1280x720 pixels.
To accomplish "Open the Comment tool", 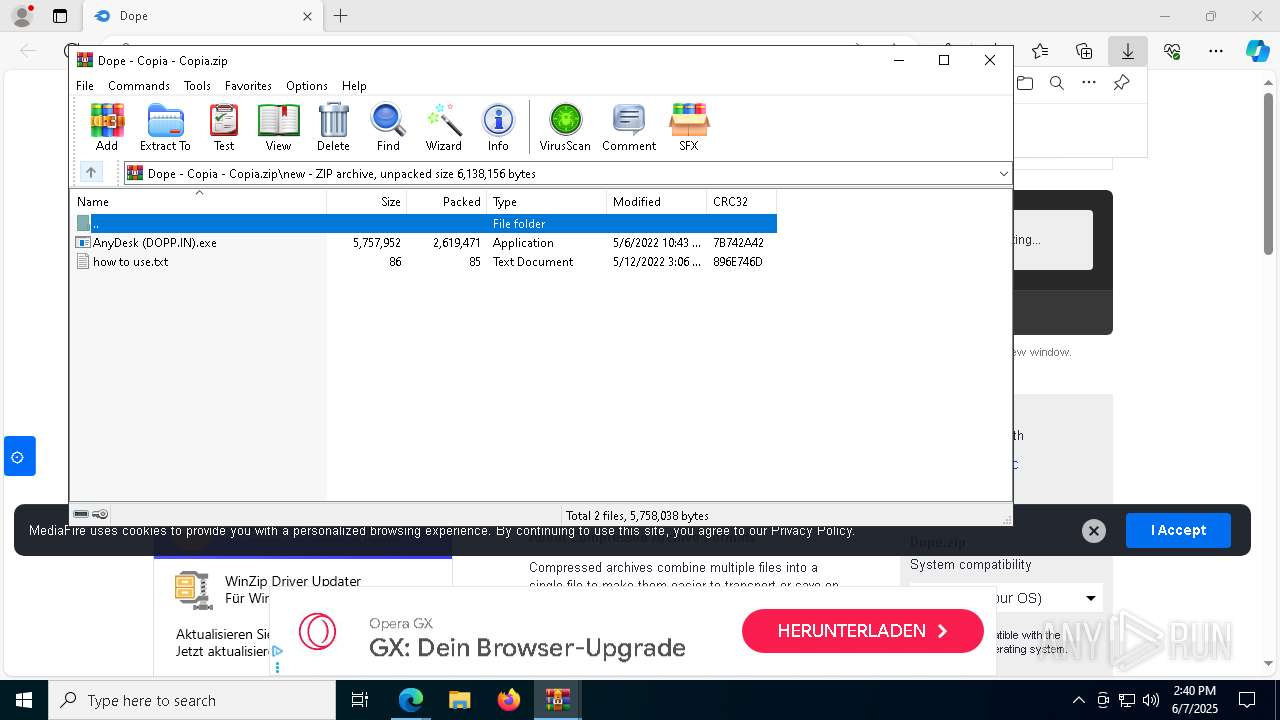I will pos(629,127).
